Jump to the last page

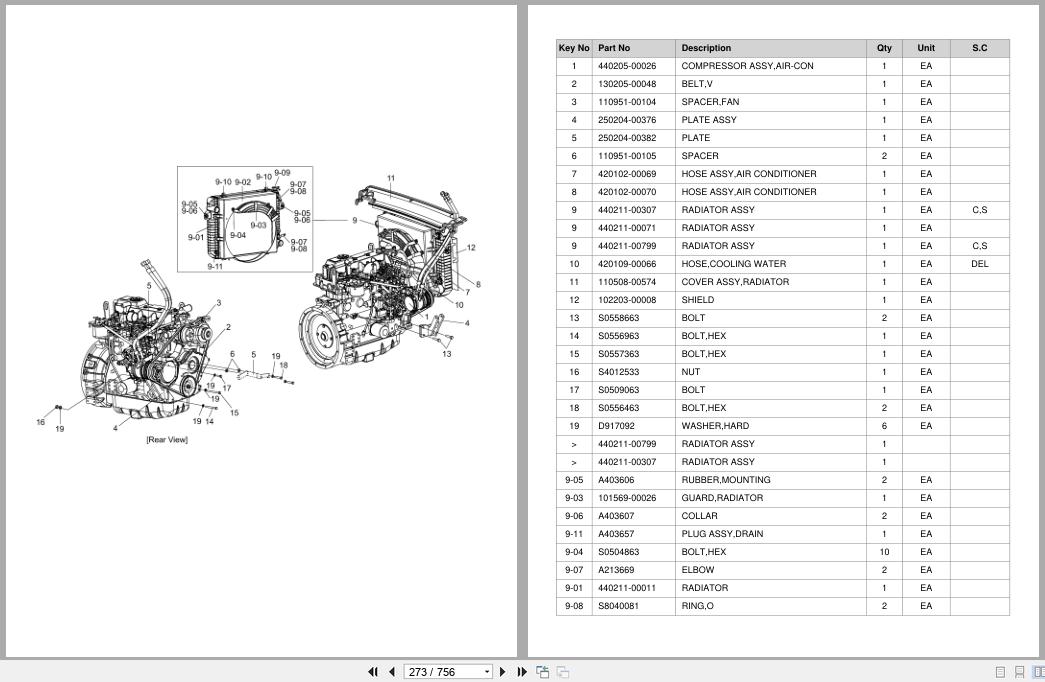pyautogui.click(x=522, y=672)
